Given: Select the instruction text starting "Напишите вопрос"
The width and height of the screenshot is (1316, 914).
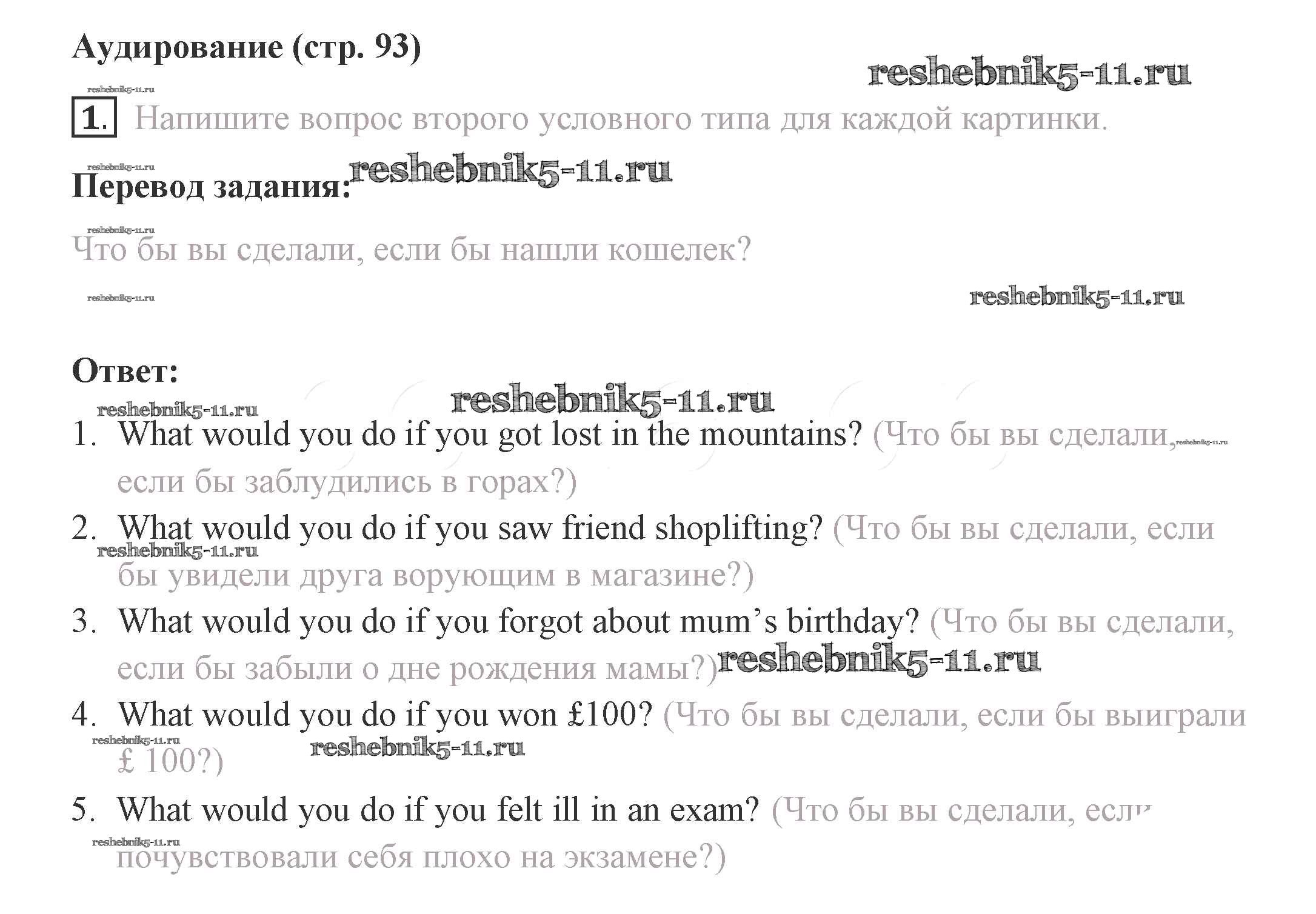Looking at the screenshot, I should pyautogui.click(x=620, y=119).
